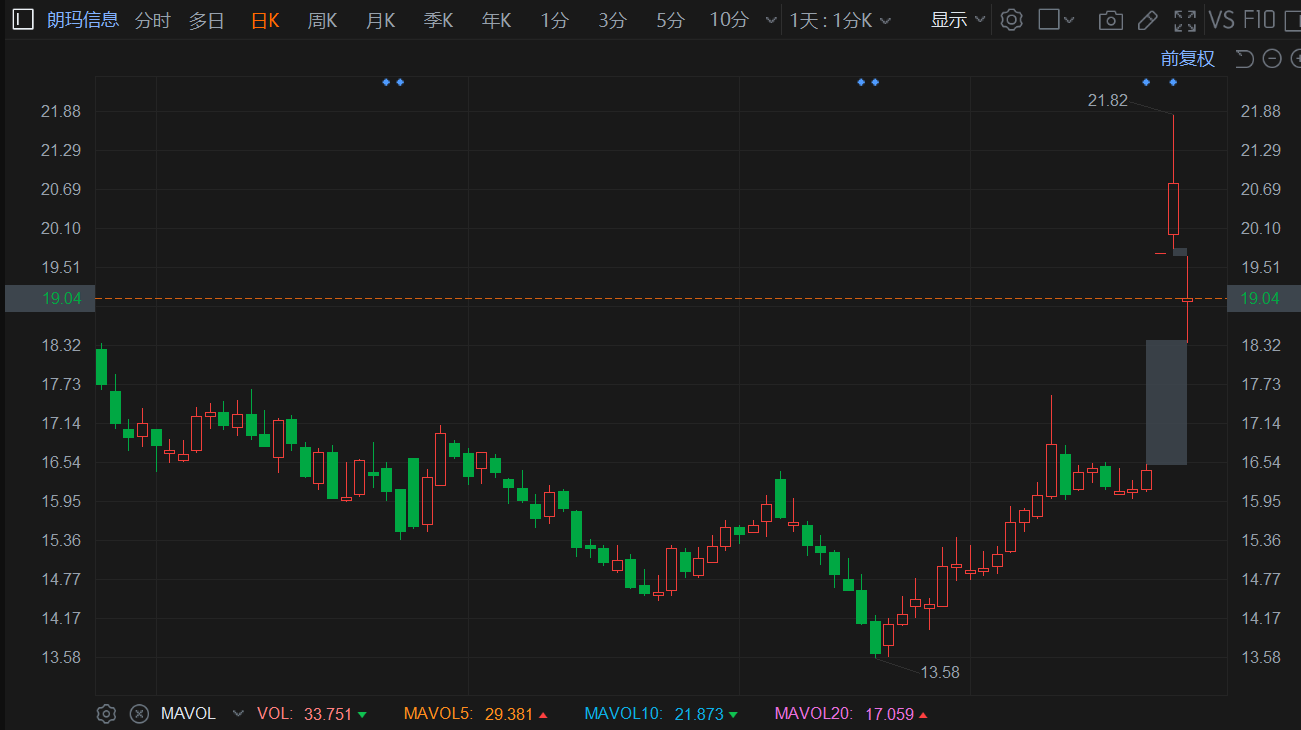Click the gray shaded price gap box
This screenshot has height=730, width=1301.
click(x=1166, y=402)
